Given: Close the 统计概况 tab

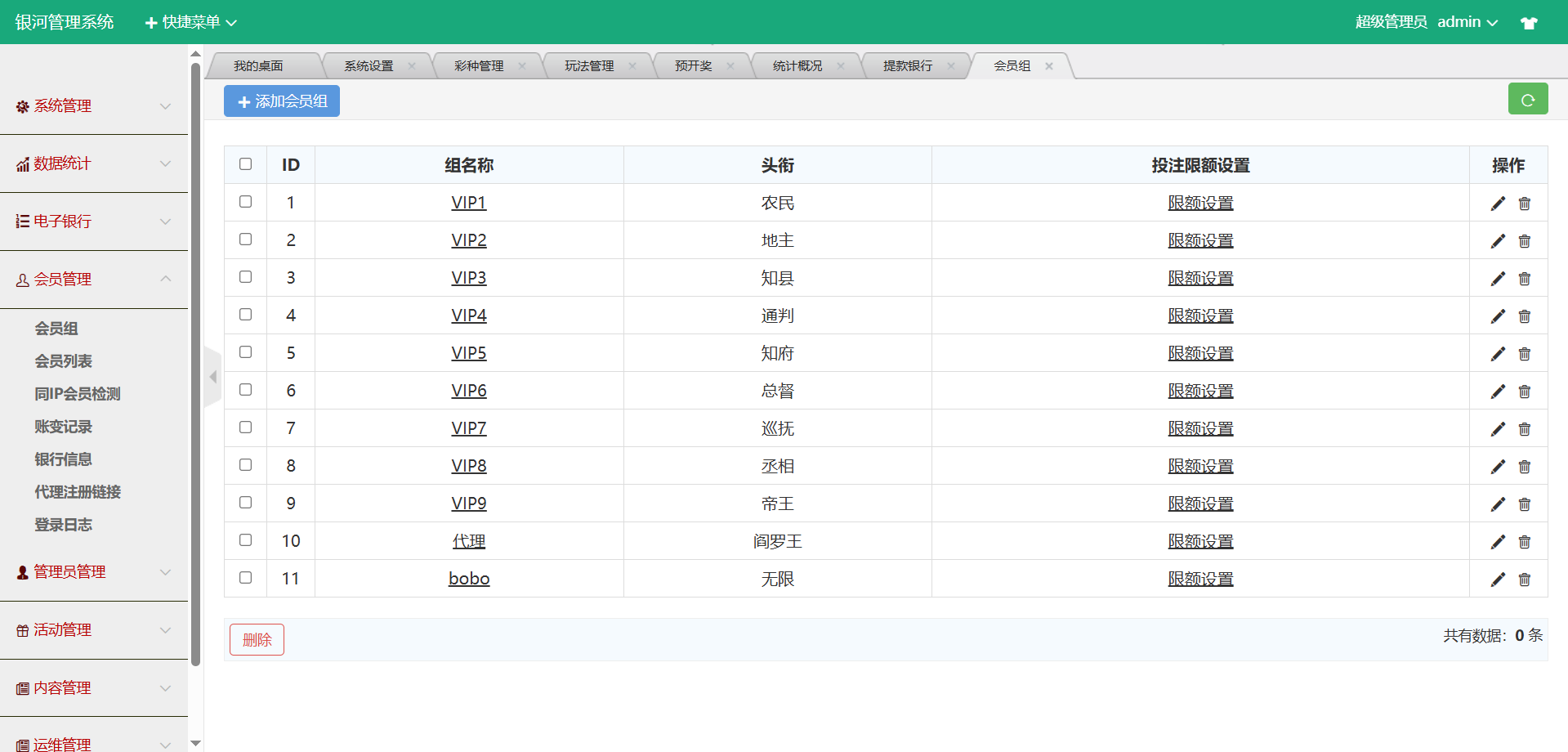Looking at the screenshot, I should tap(841, 66).
